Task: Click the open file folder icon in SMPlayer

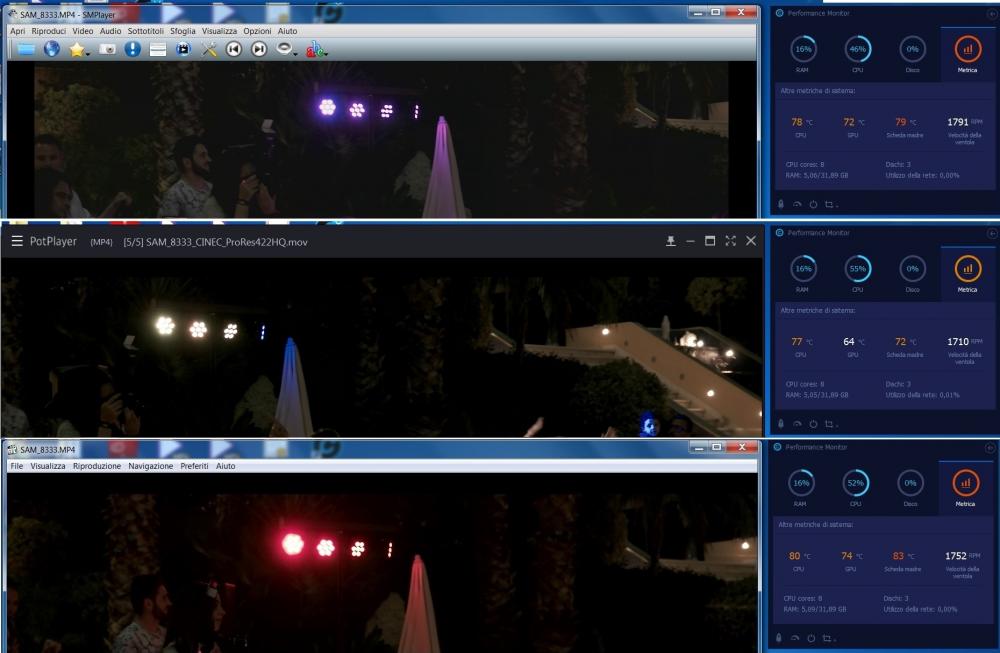Action: pyautogui.click(x=25, y=49)
